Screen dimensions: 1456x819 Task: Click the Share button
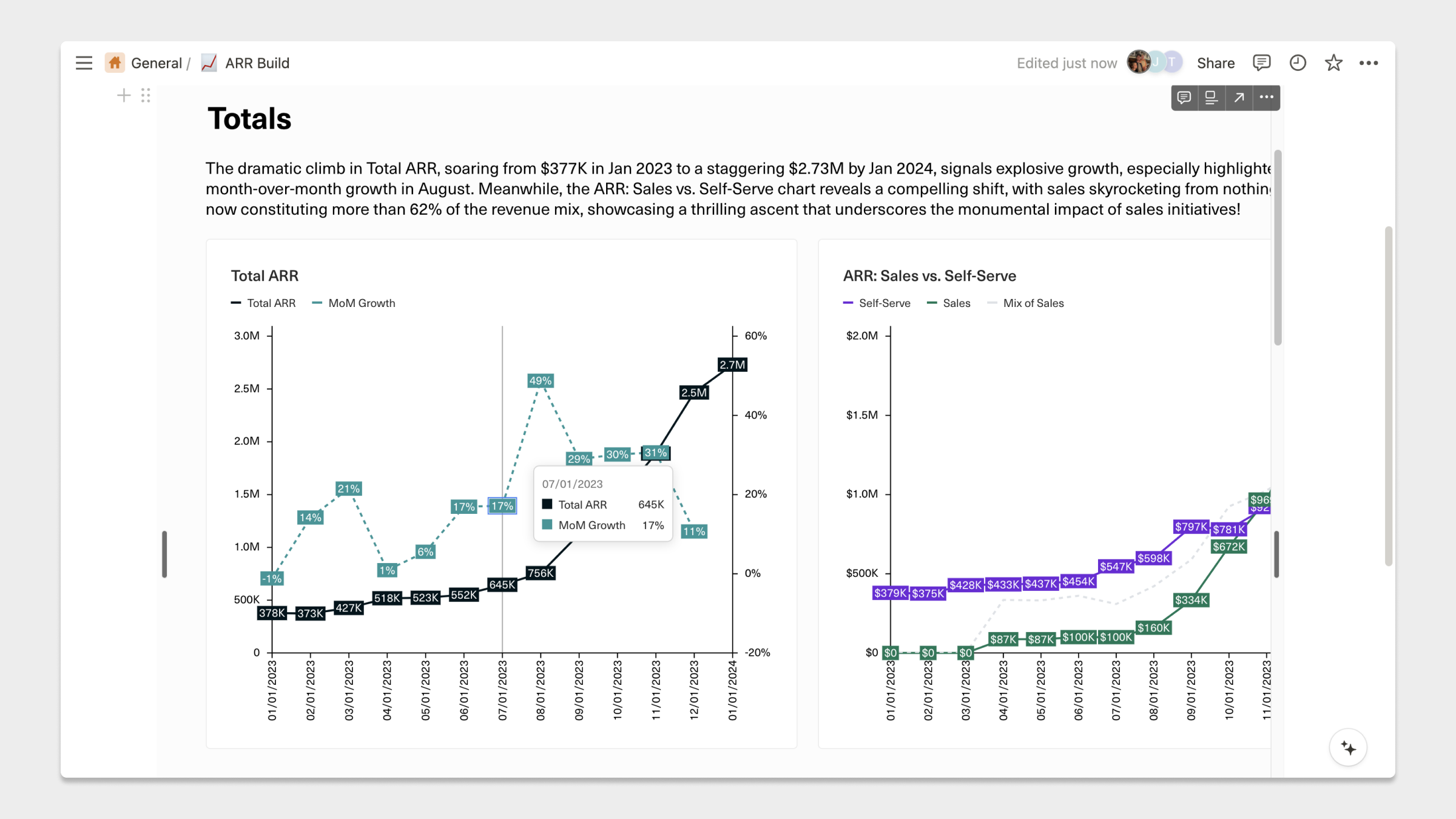pyautogui.click(x=1215, y=63)
